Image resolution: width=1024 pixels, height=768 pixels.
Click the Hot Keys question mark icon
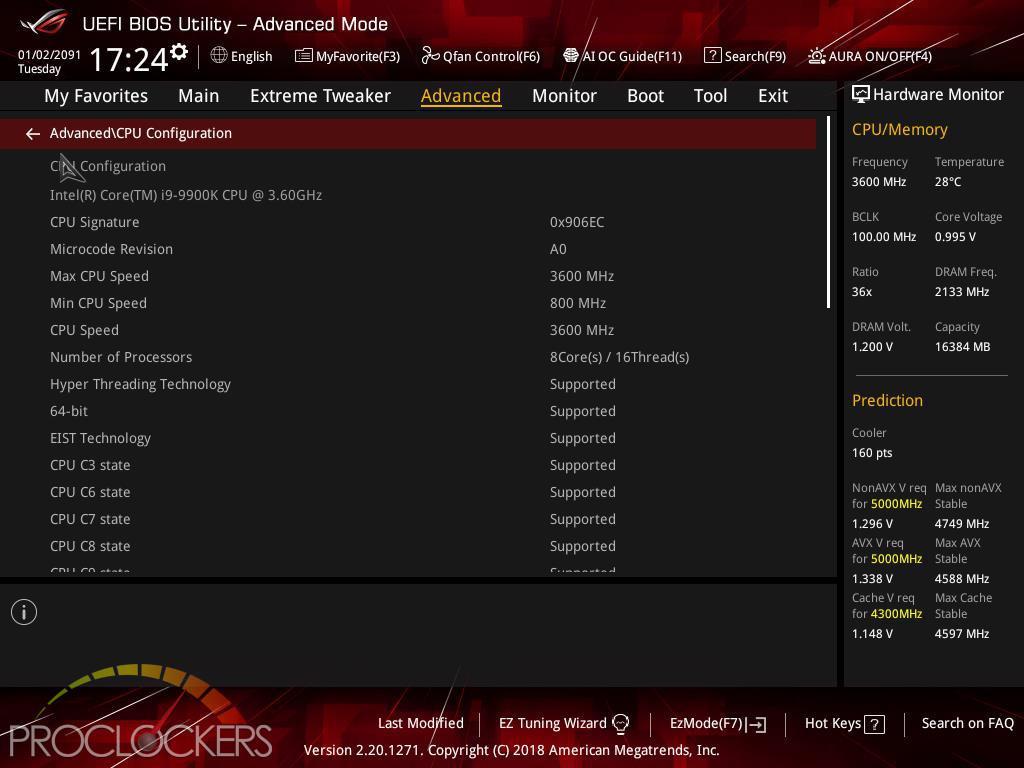[874, 724]
